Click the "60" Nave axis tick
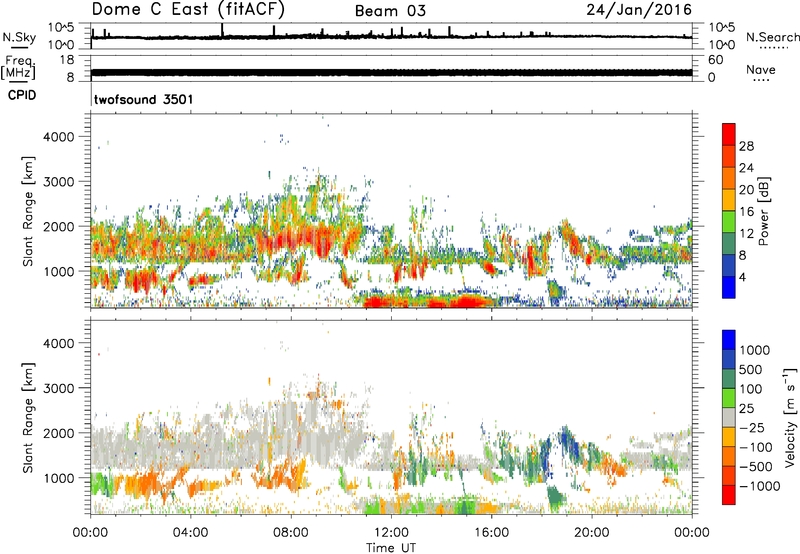The height and width of the screenshot is (554, 800). [715, 60]
